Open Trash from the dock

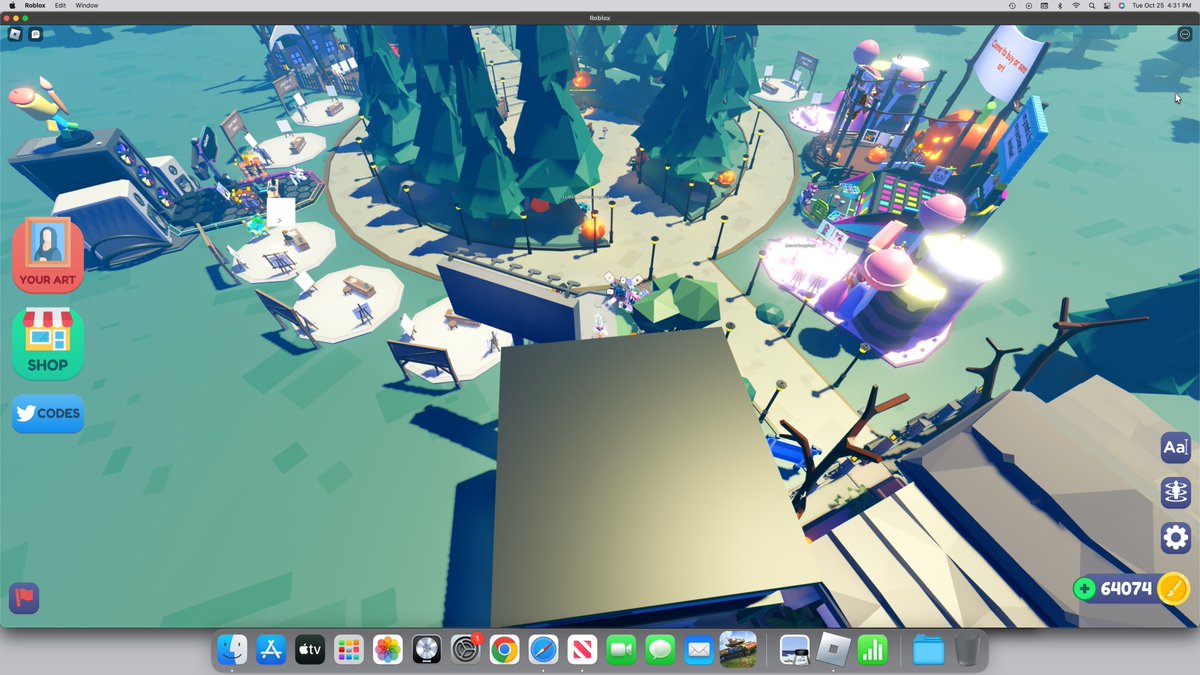[x=967, y=650]
